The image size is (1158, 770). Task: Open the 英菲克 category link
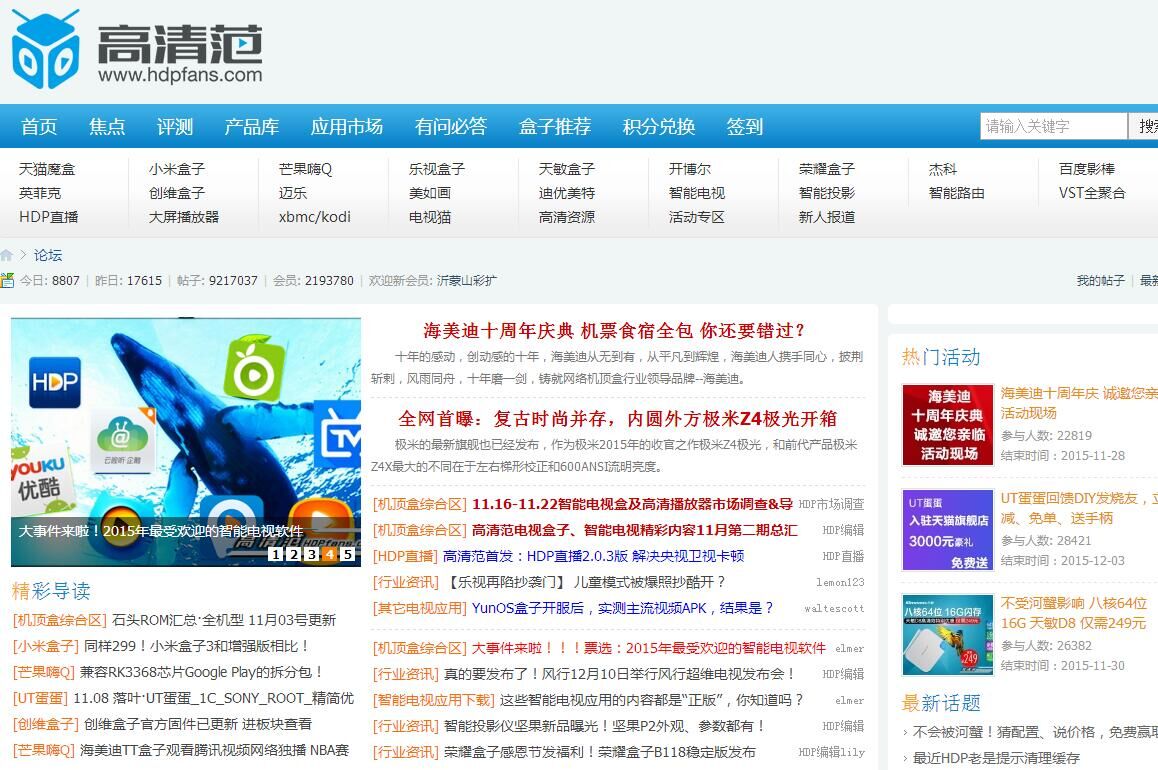41,193
